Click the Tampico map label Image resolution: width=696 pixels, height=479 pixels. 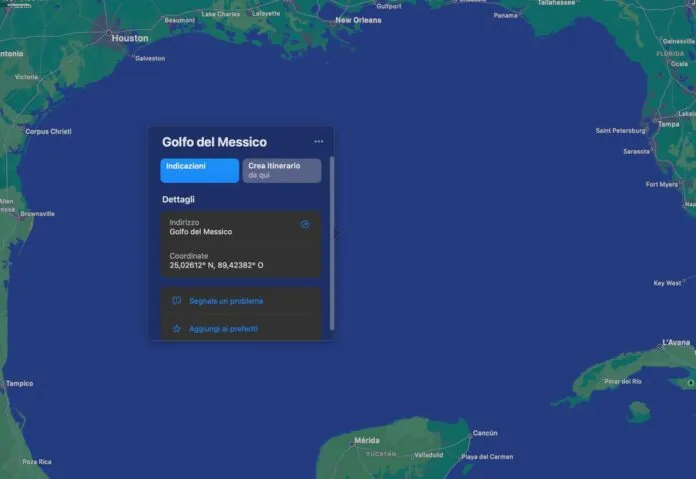click(20, 383)
